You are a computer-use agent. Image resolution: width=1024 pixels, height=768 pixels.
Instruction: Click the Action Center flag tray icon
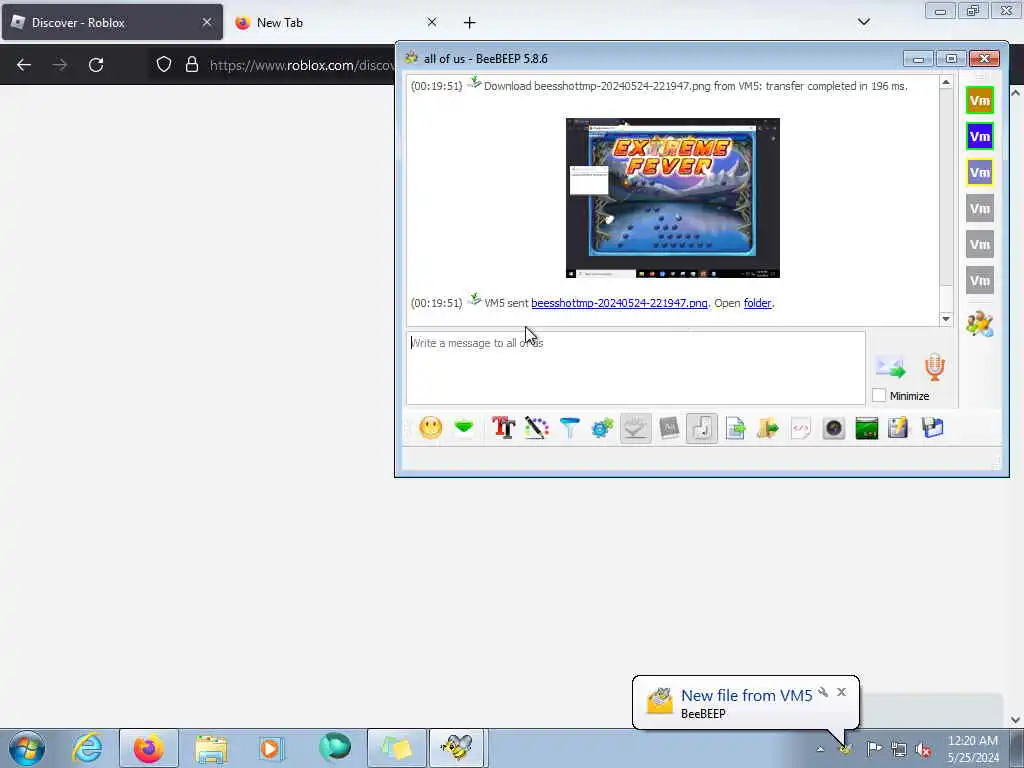click(x=874, y=749)
